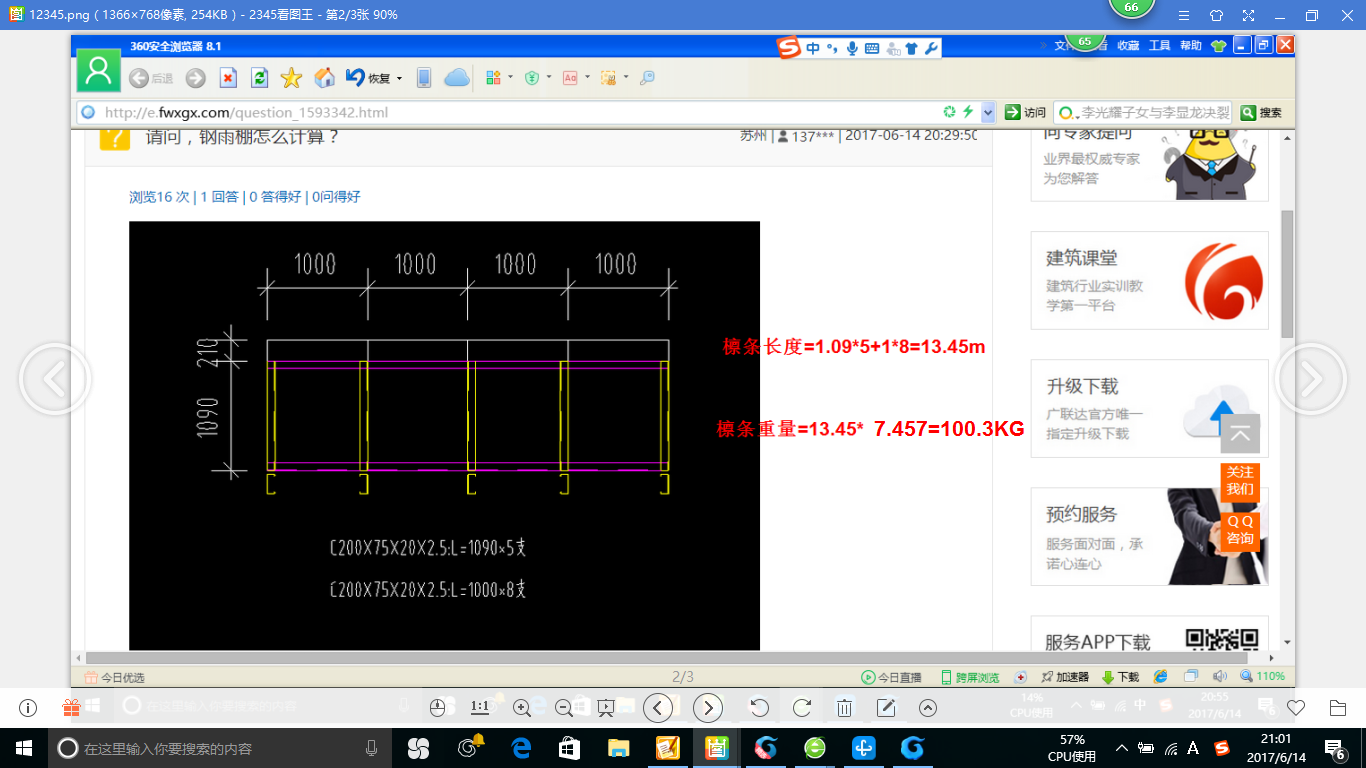
Task: Open the fan-shaped app on taskbar
Action: point(419,748)
